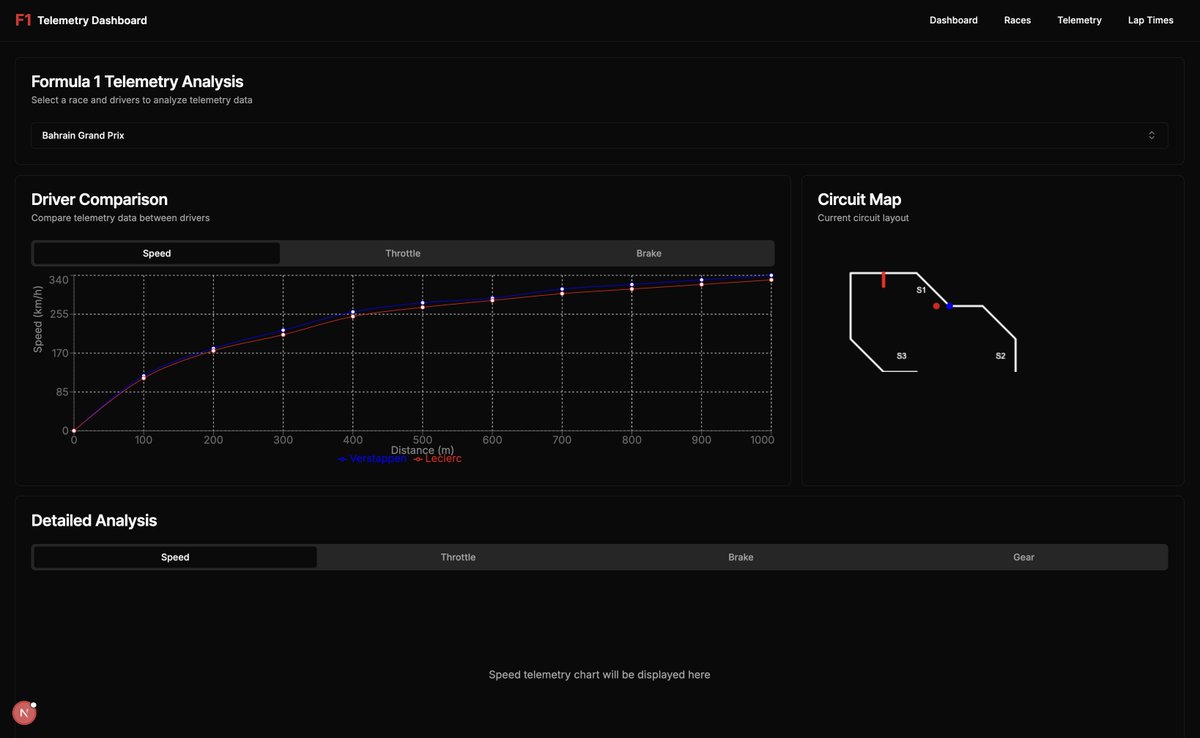Click the red F1 logo icon
1200x738 pixels.
23,20
